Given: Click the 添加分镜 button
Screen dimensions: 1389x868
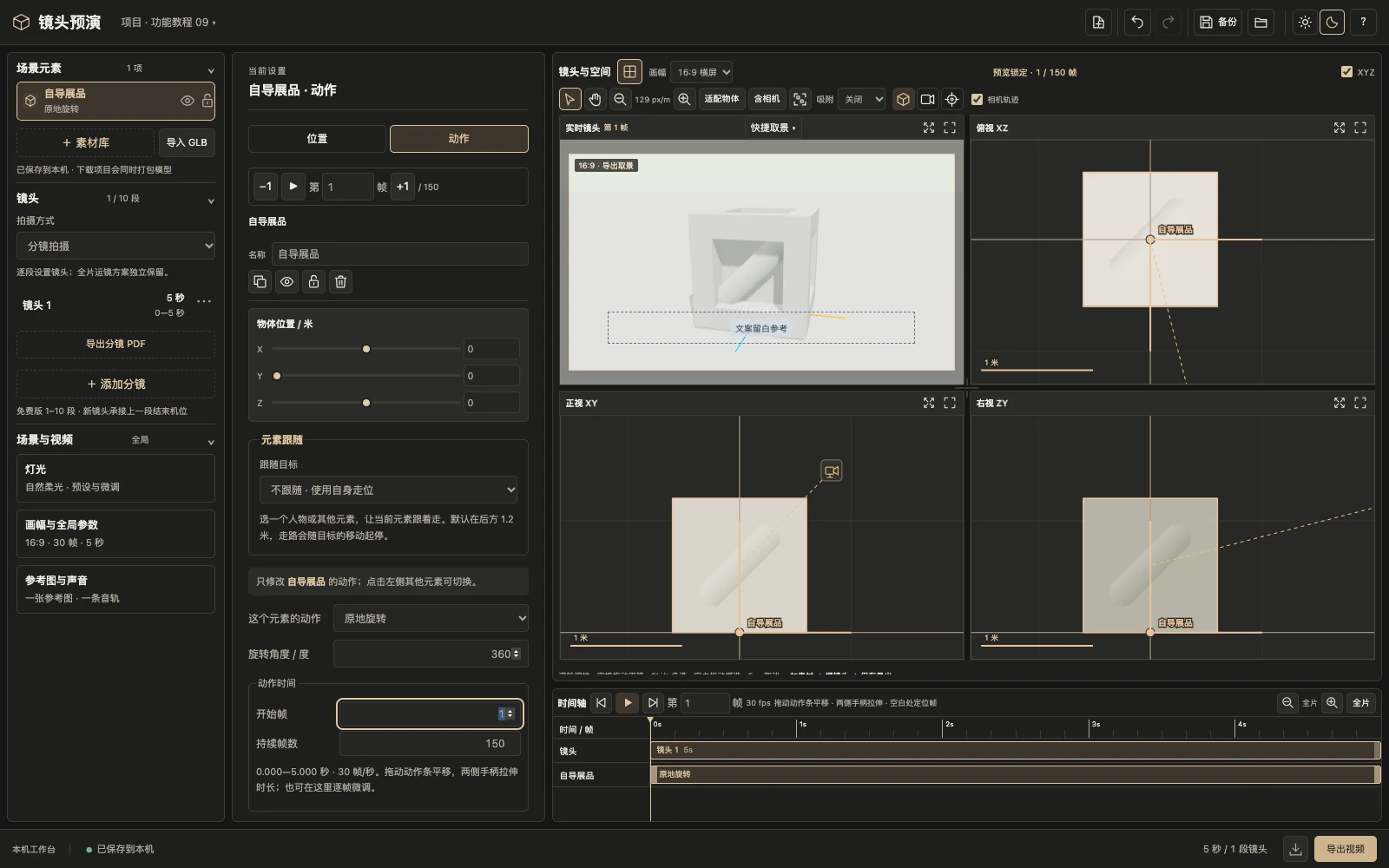Looking at the screenshot, I should [115, 384].
